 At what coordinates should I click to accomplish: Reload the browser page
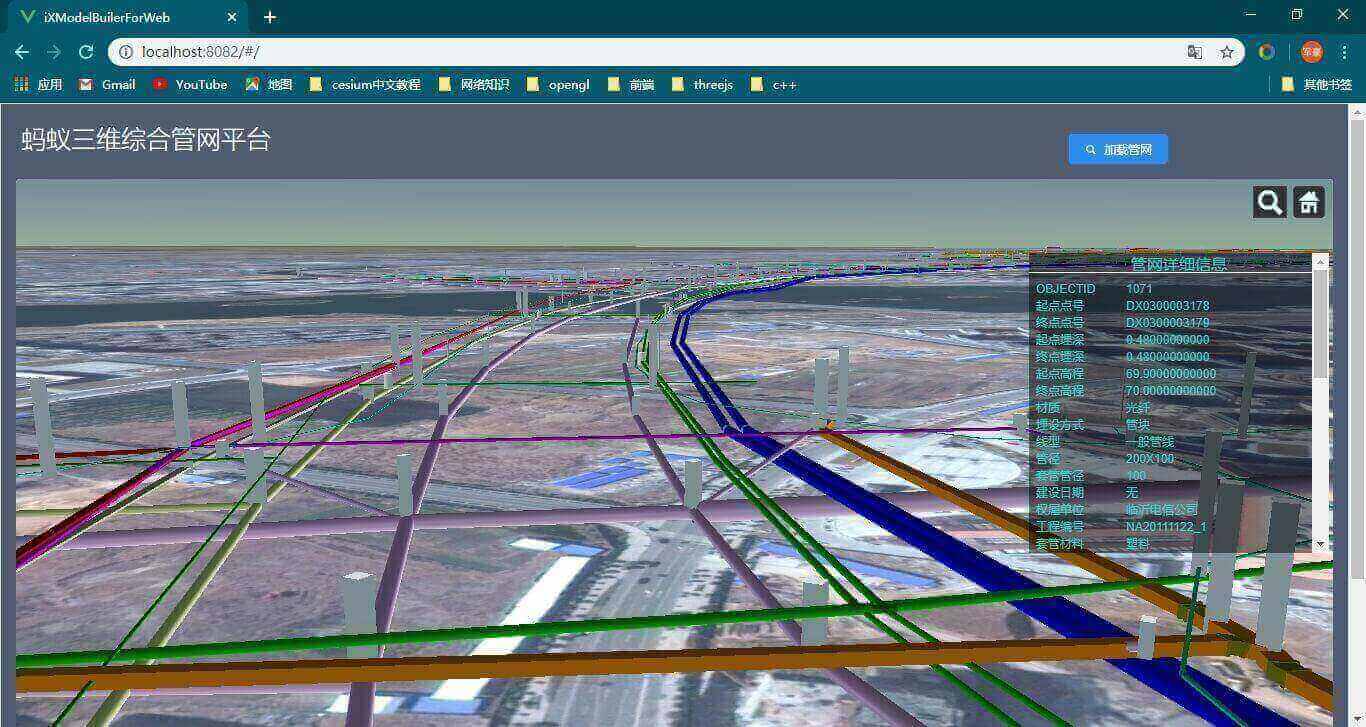point(86,52)
